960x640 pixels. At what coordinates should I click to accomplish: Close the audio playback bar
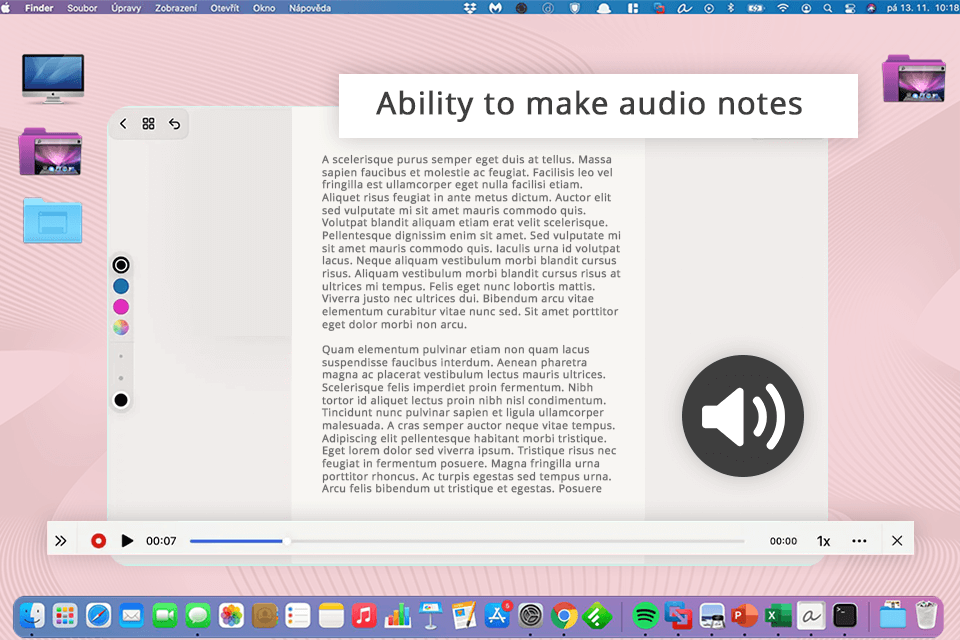click(897, 541)
